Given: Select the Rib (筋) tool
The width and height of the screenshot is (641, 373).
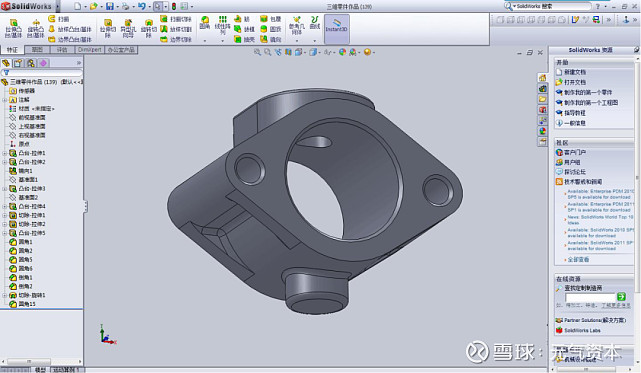Looking at the screenshot, I should tap(242, 19).
